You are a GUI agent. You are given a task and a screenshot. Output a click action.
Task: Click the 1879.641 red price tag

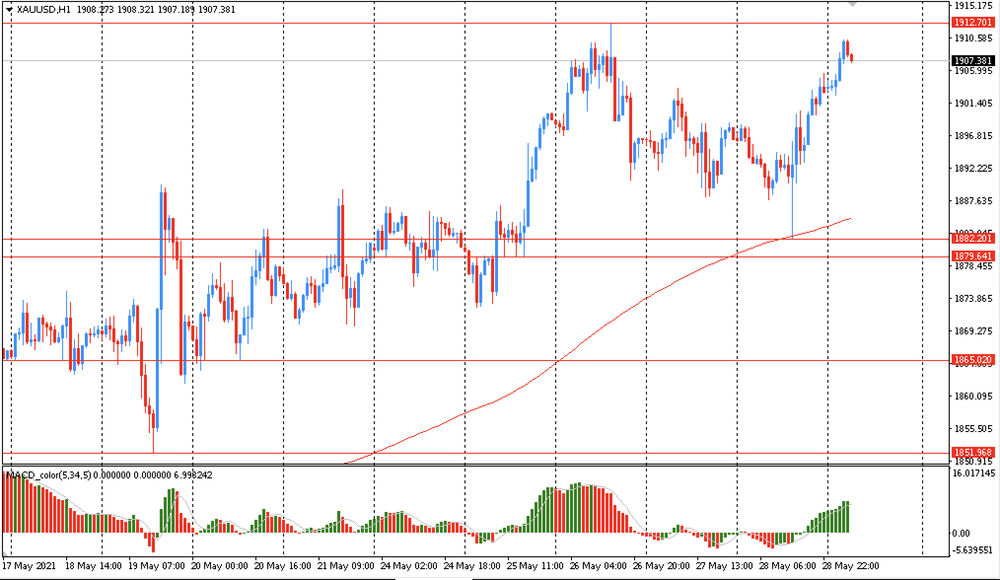[x=973, y=257]
